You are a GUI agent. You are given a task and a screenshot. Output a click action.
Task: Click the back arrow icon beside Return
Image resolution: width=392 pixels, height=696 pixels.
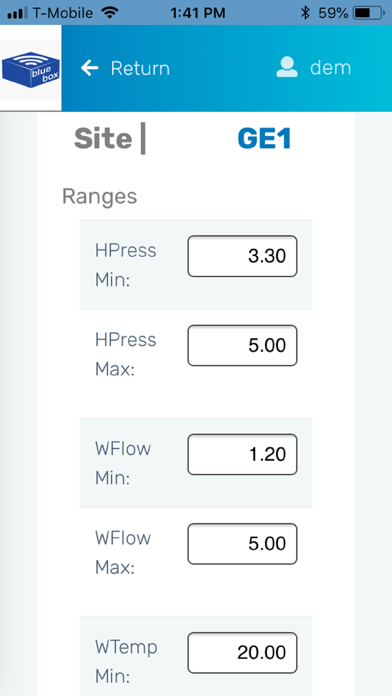(90, 68)
